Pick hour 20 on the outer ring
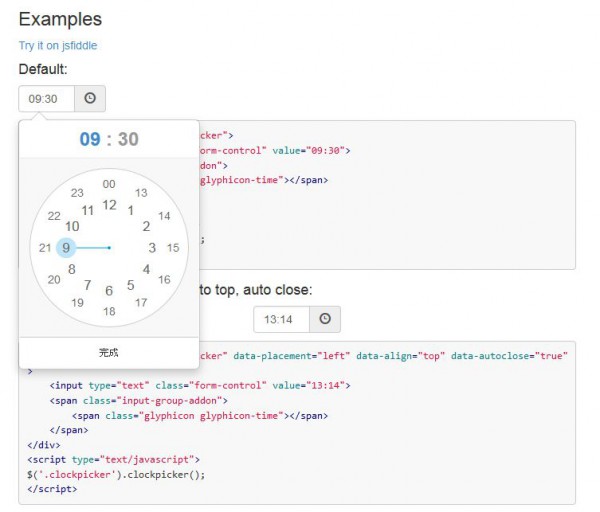Viewport: 600px width, 512px height. click(54, 280)
